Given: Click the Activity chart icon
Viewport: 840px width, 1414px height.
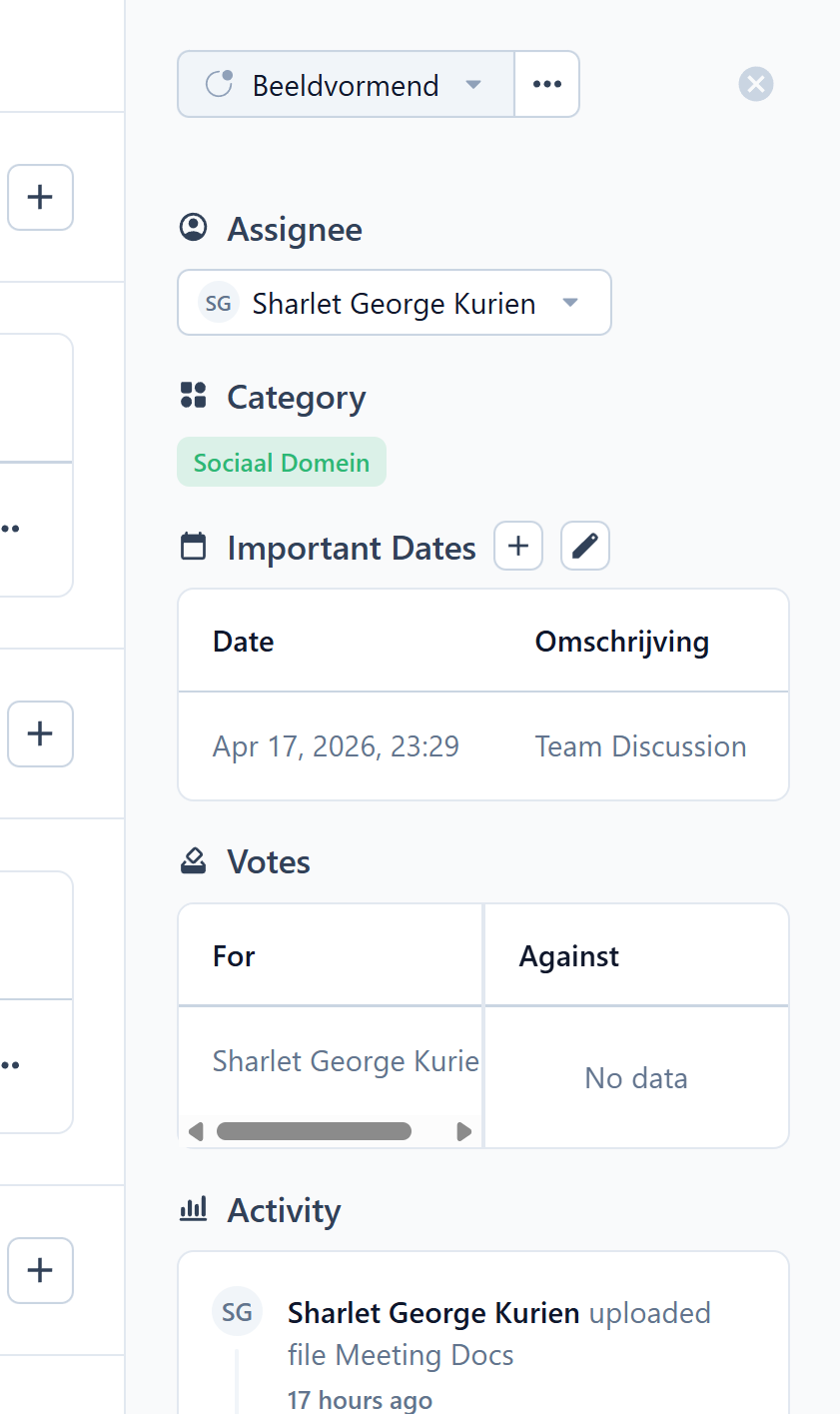Looking at the screenshot, I should click(x=193, y=1209).
